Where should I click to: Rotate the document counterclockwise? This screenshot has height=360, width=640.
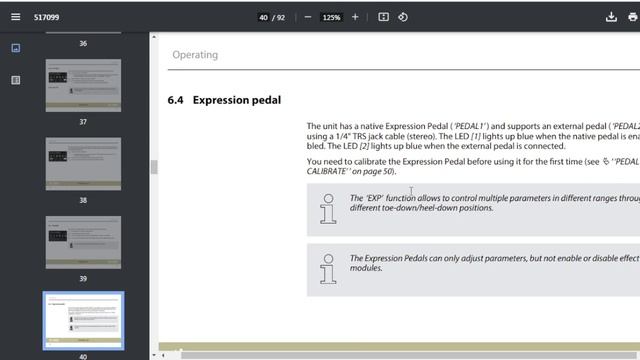pyautogui.click(x=403, y=17)
